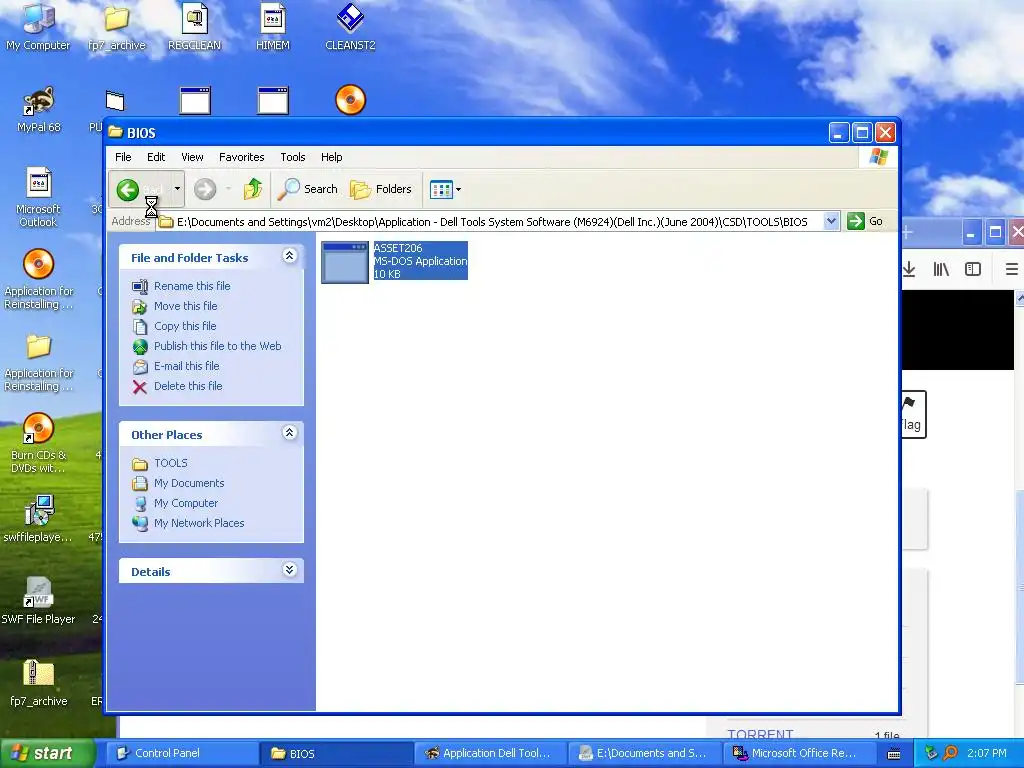Select the fp7_archive folder on top row
This screenshot has height=768, width=1024.
point(116,27)
